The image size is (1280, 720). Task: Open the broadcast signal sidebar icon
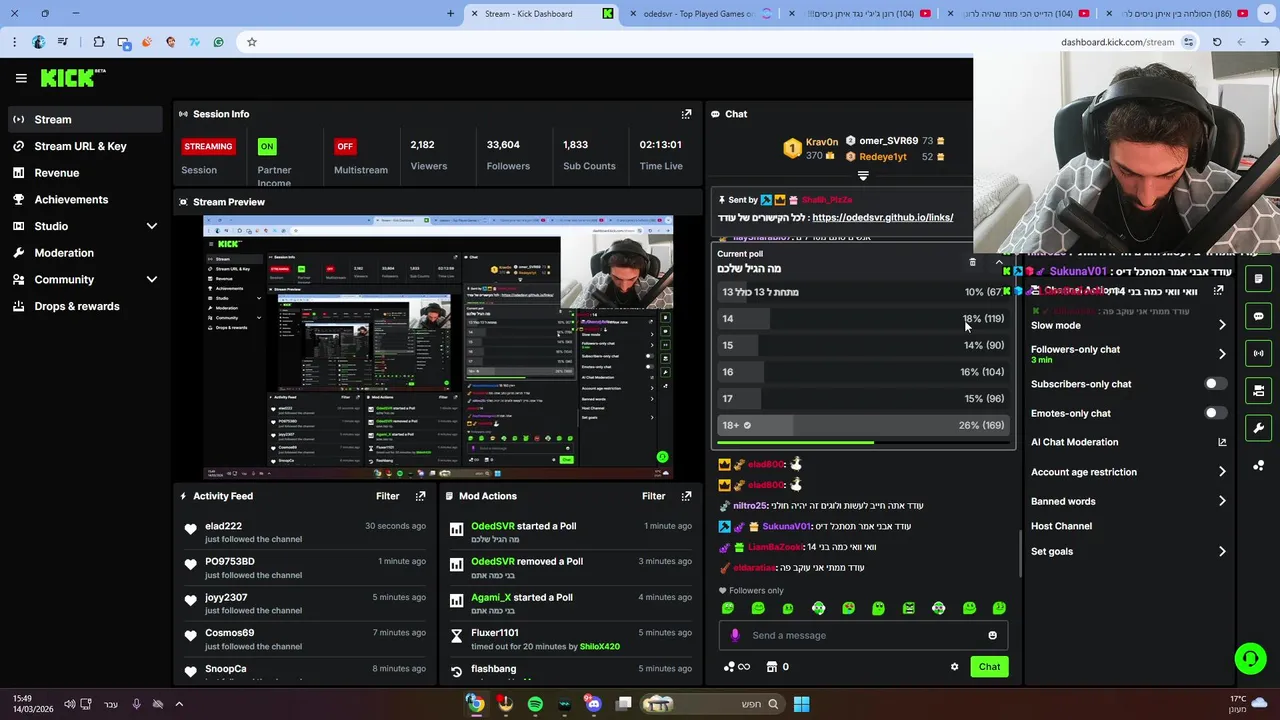click(1258, 353)
